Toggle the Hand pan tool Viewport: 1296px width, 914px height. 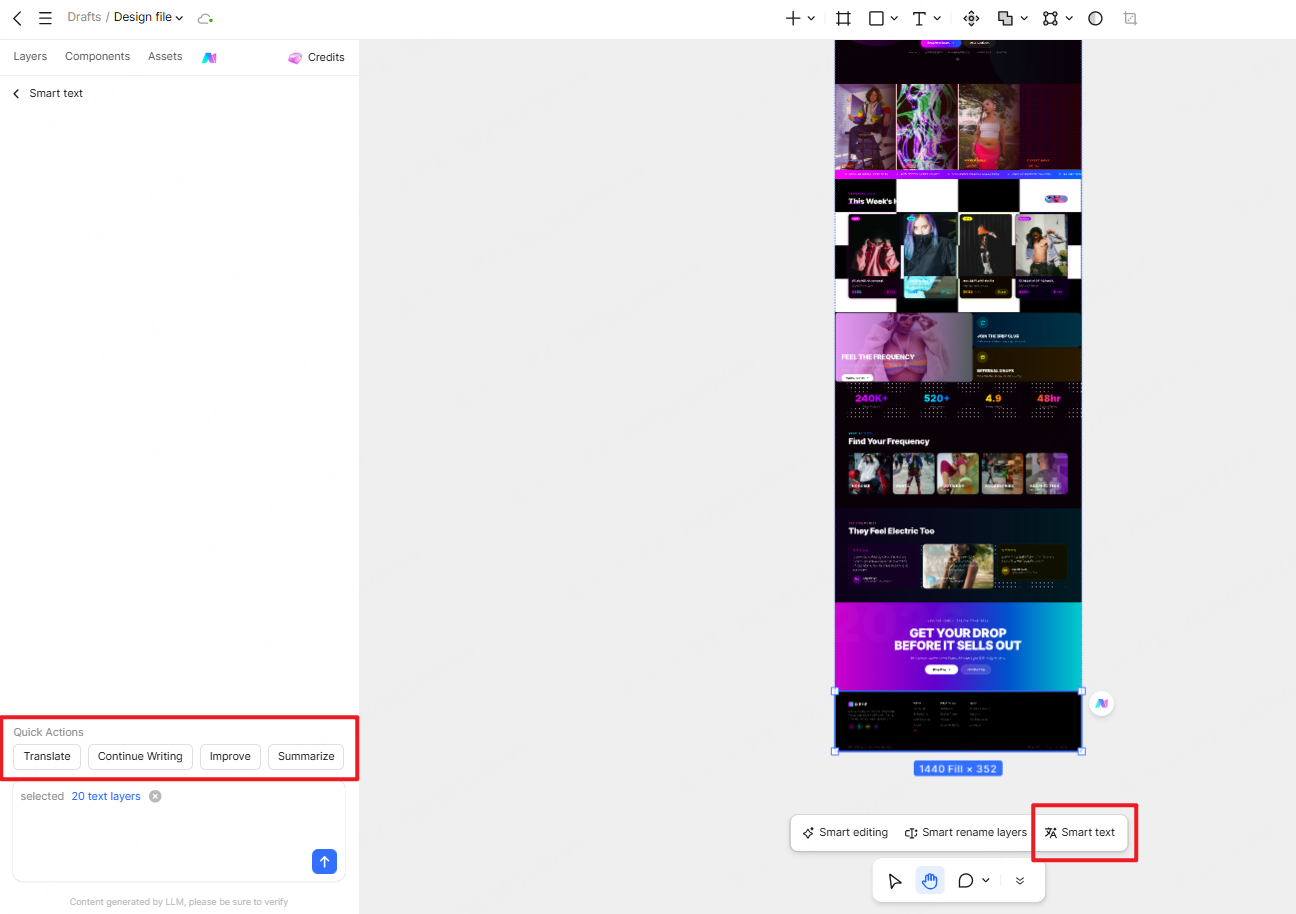(x=930, y=881)
